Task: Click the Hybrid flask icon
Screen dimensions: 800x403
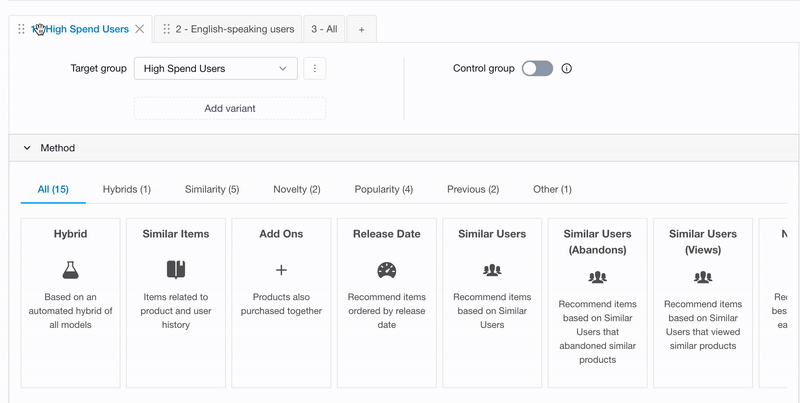Action: [x=70, y=270]
